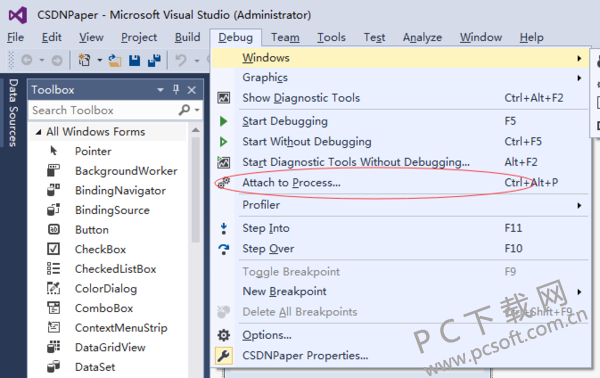Click the Navigate Backward arrow icon
The width and height of the screenshot is (600, 378).
tap(27, 60)
